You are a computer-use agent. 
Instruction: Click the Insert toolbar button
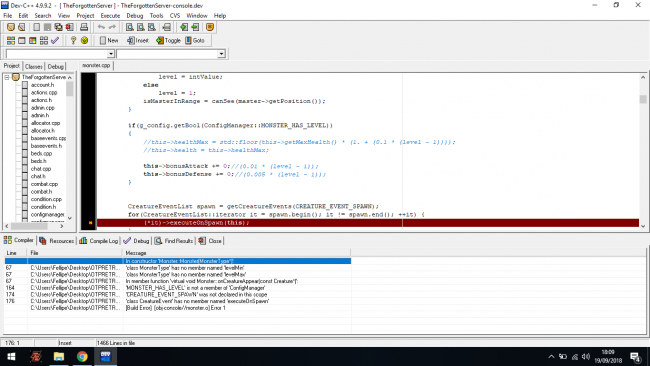pyautogui.click(x=138, y=41)
